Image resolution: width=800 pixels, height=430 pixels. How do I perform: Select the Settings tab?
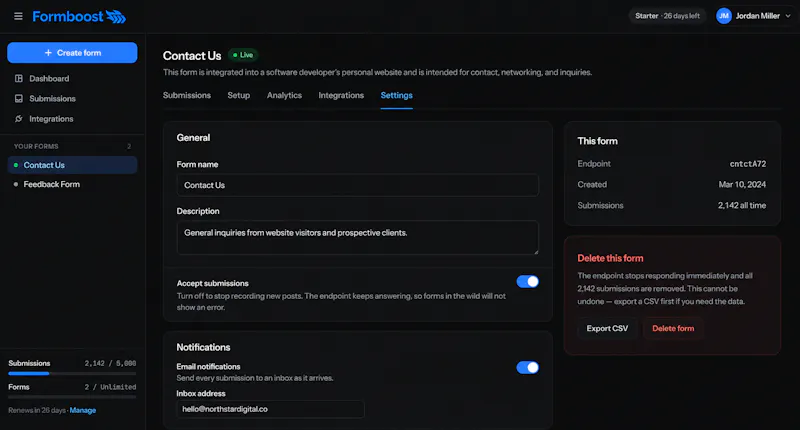click(x=396, y=95)
